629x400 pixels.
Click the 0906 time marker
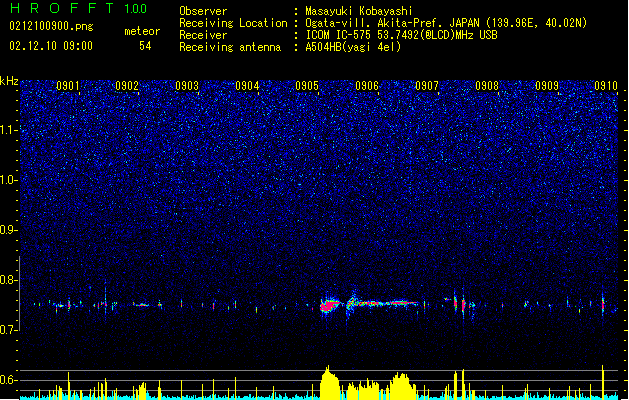pyautogui.click(x=367, y=86)
